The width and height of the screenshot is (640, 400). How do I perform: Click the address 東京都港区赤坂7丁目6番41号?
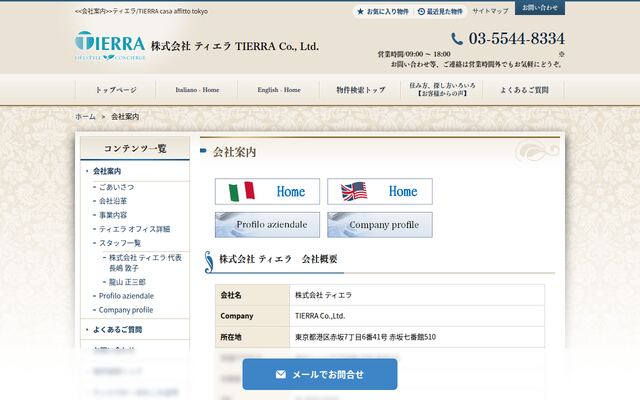341,337
